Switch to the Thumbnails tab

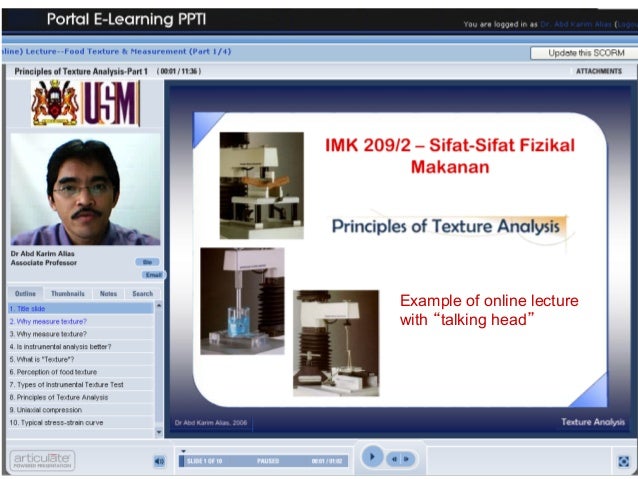point(68,293)
